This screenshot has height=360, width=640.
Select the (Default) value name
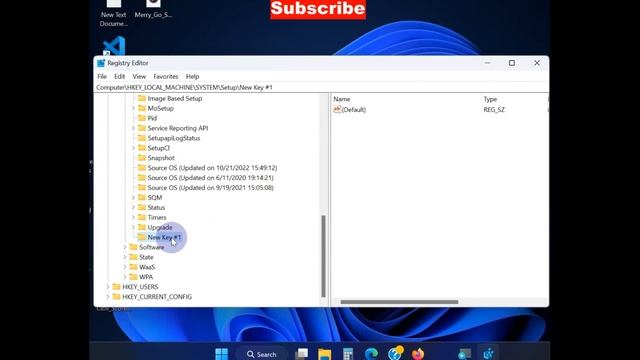pos(354,109)
